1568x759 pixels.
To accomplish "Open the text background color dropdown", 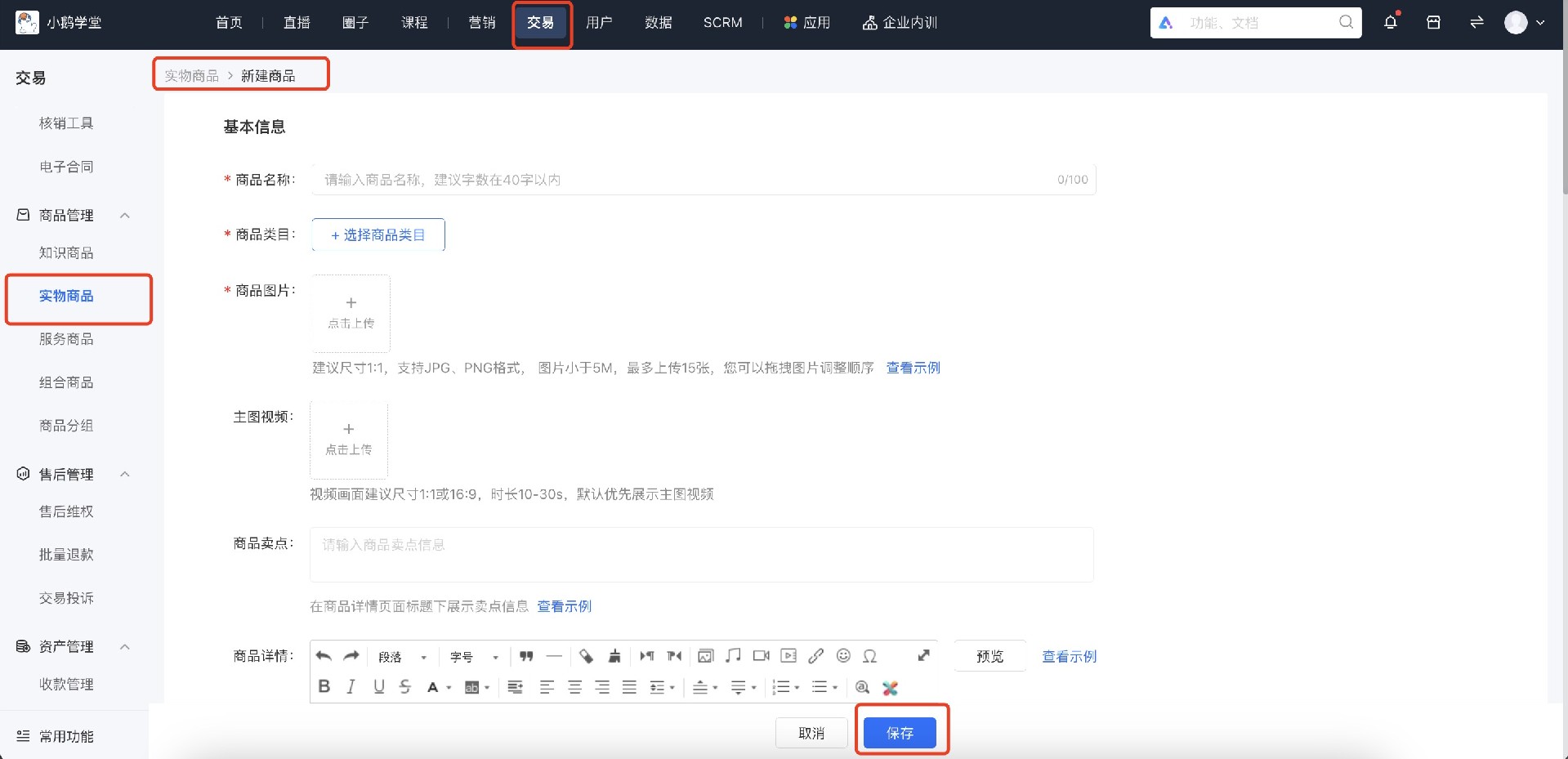I will pyautogui.click(x=487, y=688).
